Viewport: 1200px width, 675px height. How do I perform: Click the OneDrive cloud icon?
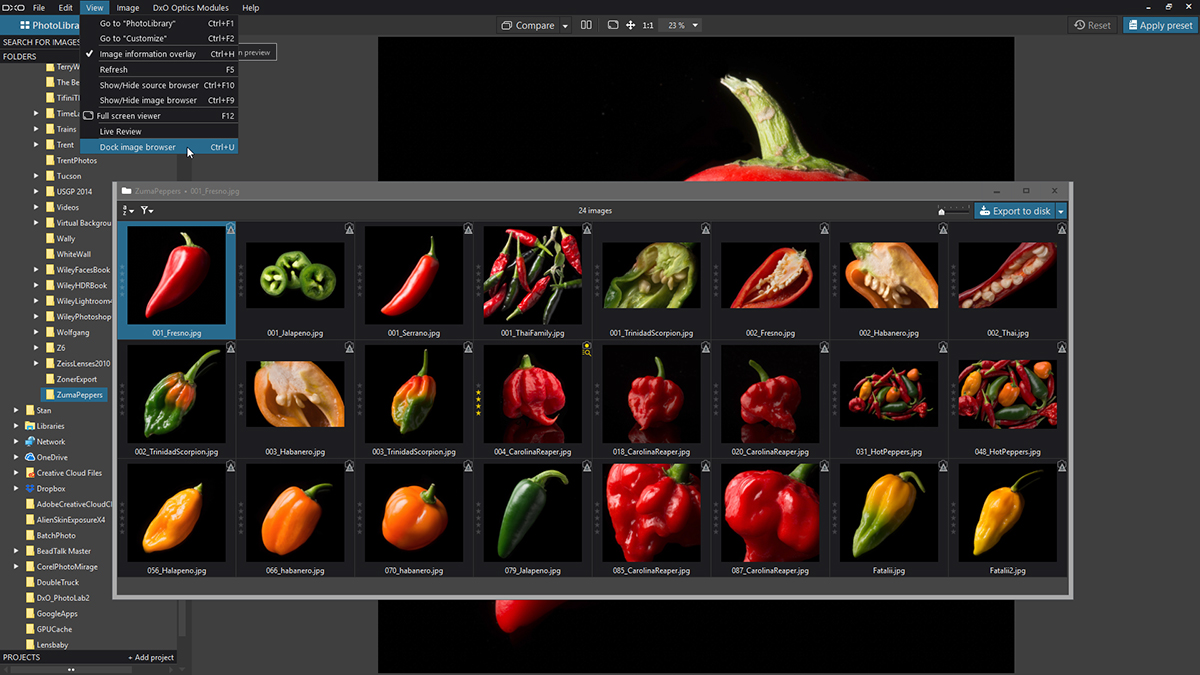tap(30, 457)
